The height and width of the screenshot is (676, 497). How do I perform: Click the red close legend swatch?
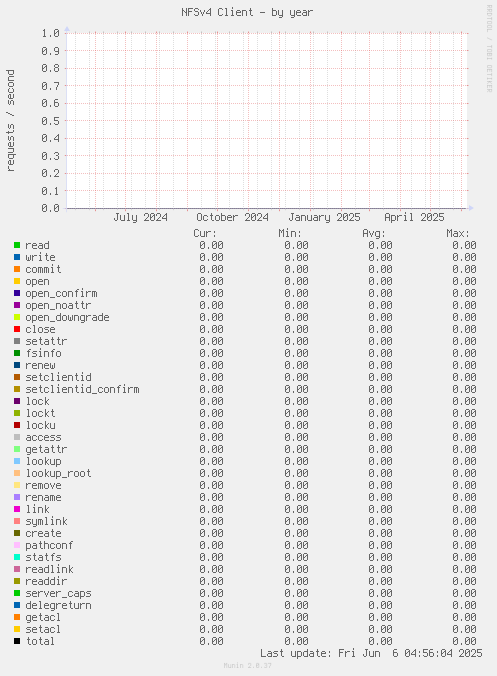click(17, 329)
